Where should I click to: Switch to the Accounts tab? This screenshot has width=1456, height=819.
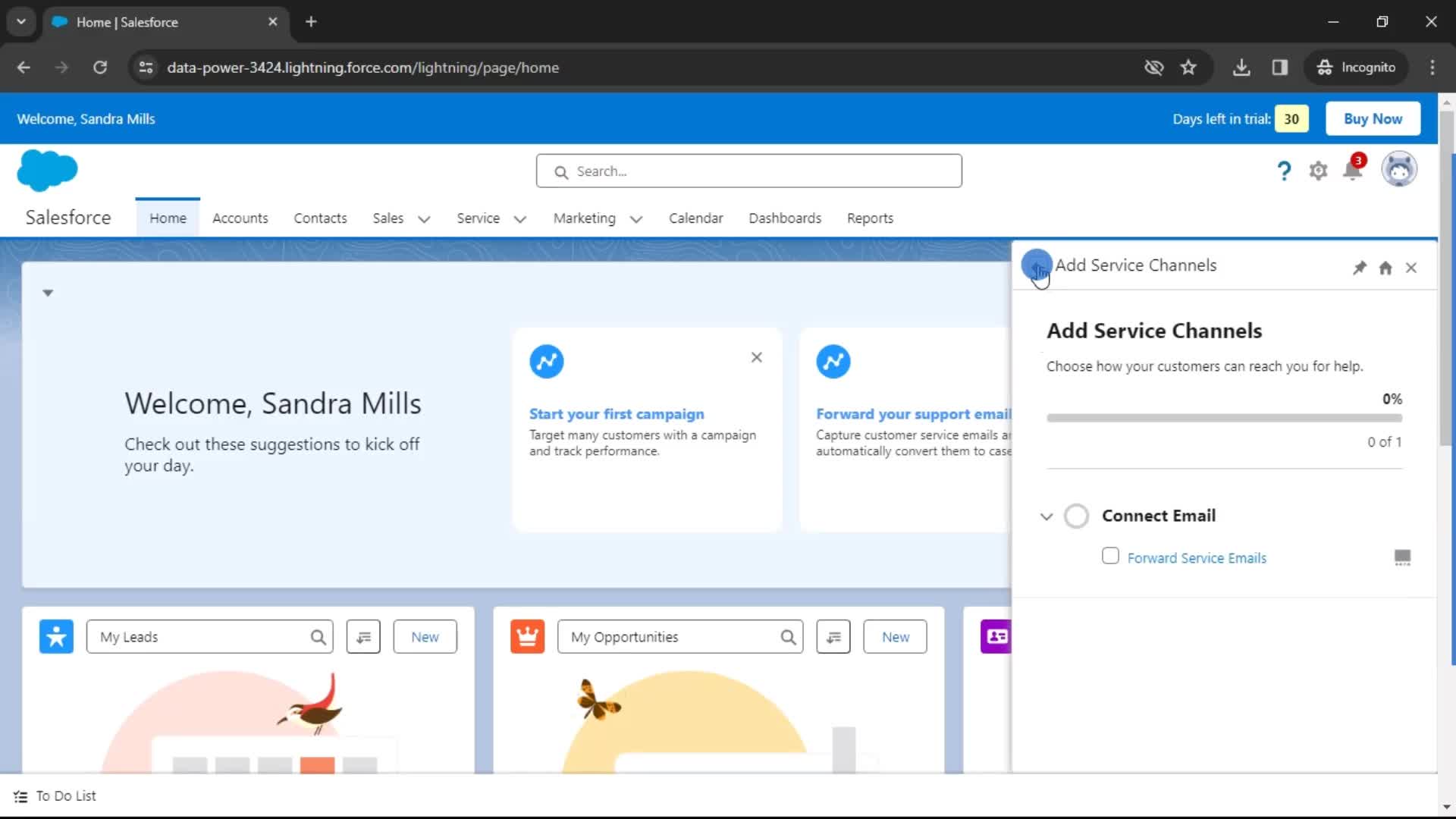point(240,218)
